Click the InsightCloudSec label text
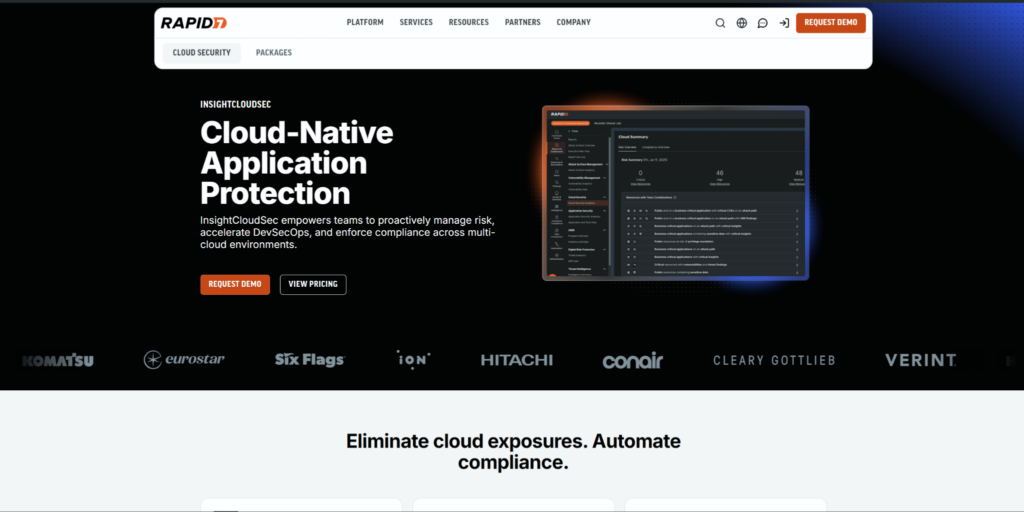The width and height of the screenshot is (1024, 512). (236, 104)
